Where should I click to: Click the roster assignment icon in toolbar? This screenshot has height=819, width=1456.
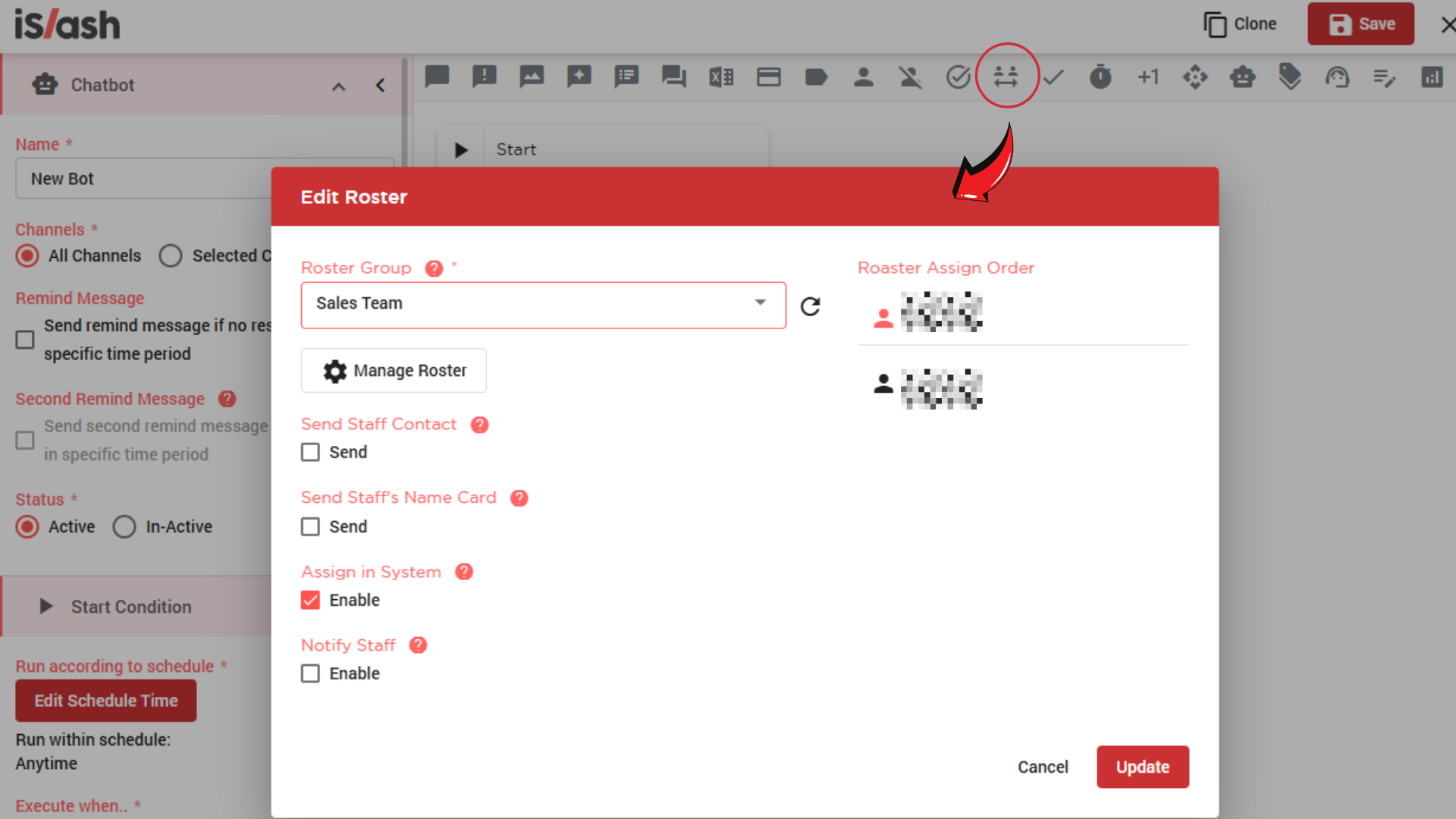pos(1006,77)
